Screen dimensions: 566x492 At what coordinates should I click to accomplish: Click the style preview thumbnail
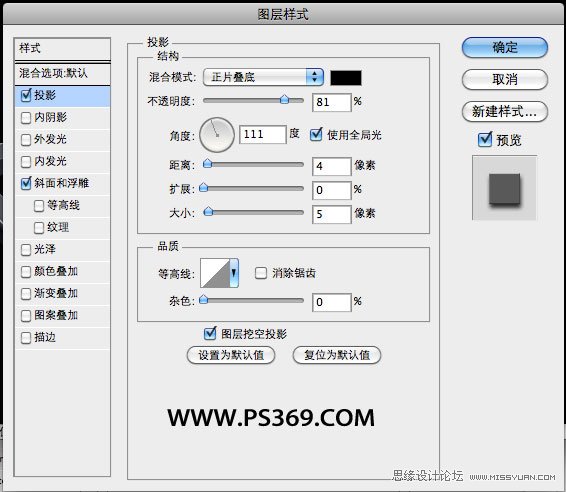point(505,188)
